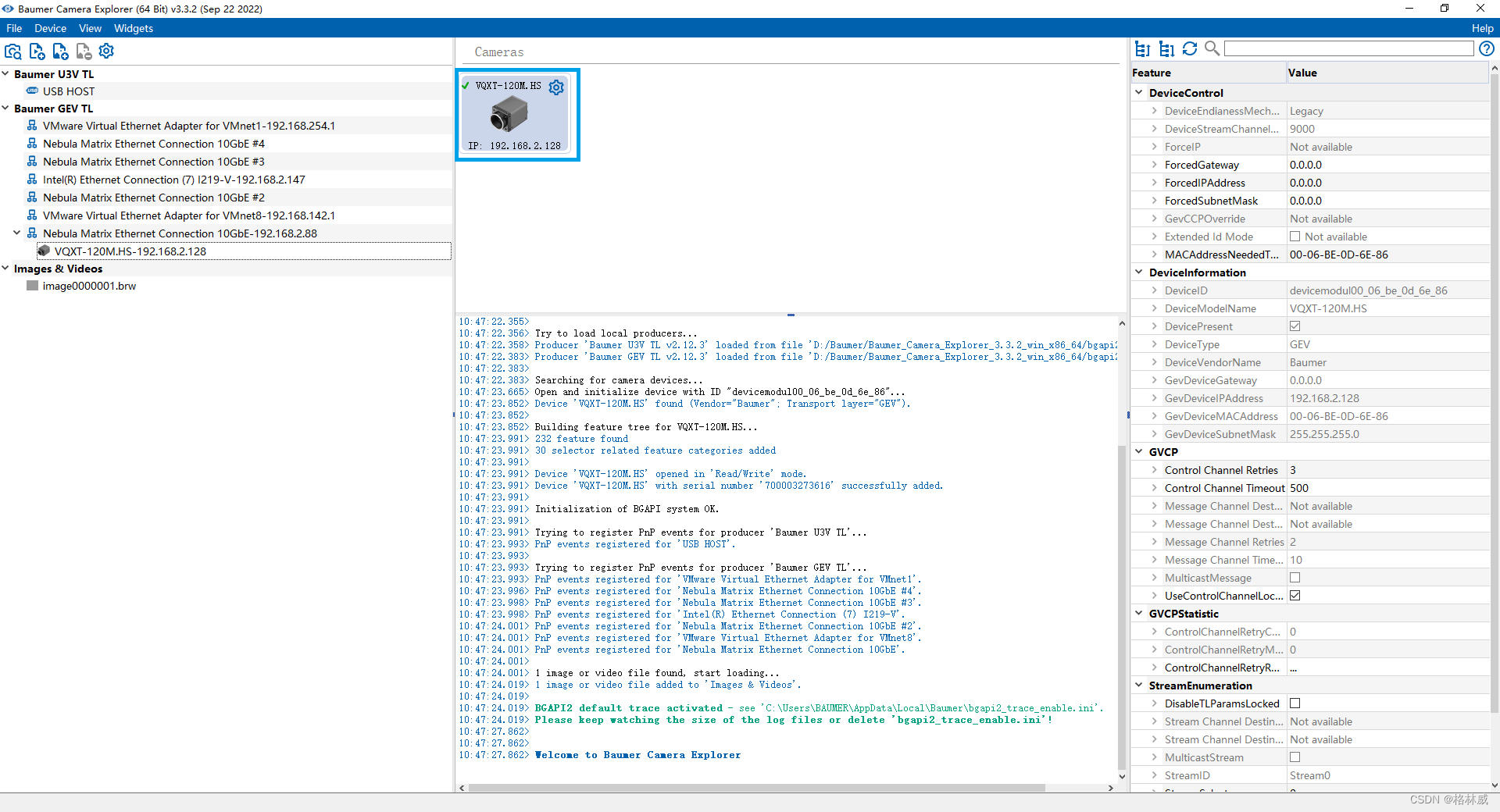Select VQXT-120M.HS-192.168.2.128 device in tree
1500x812 pixels.
pyautogui.click(x=244, y=251)
